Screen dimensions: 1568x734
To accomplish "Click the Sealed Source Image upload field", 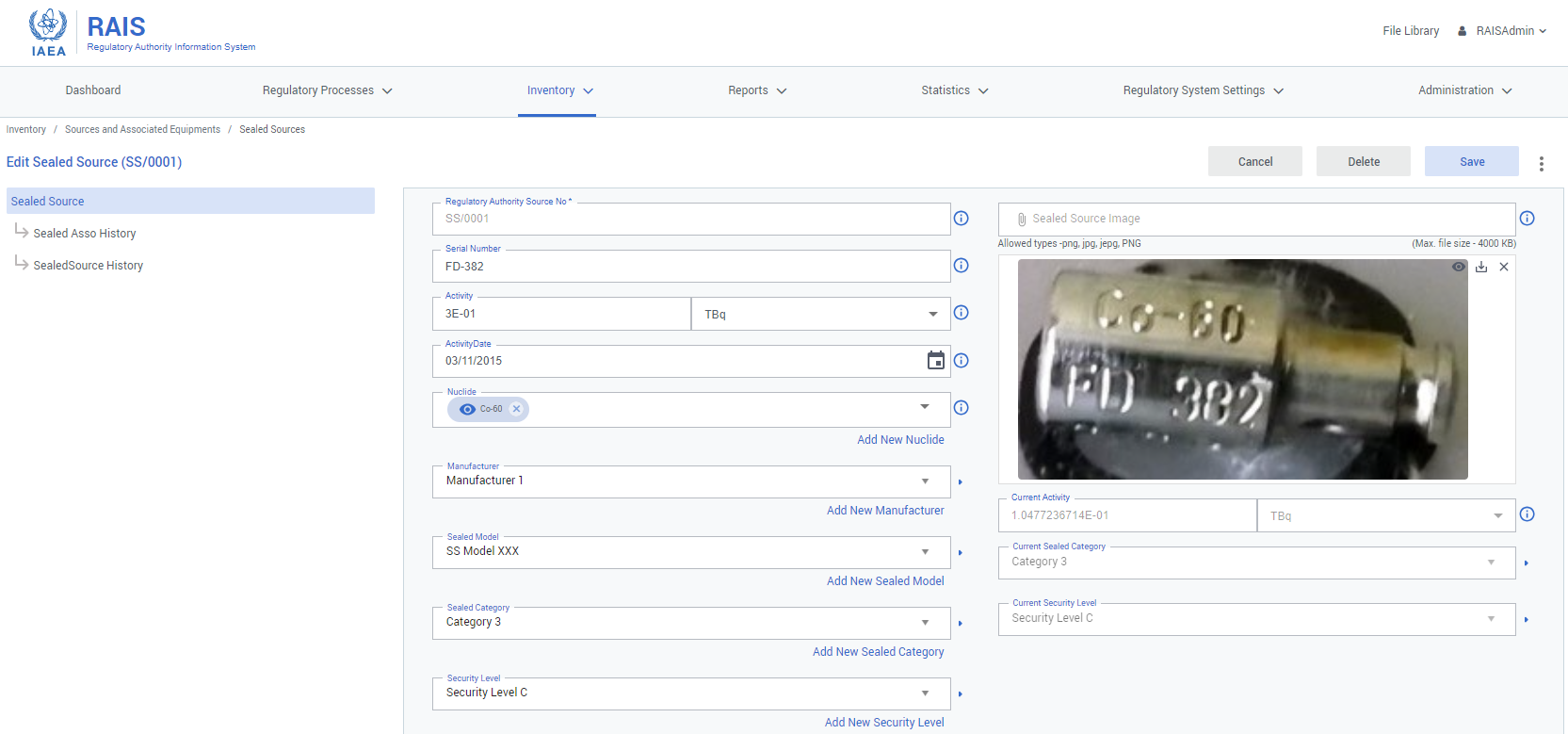I will (x=1256, y=219).
